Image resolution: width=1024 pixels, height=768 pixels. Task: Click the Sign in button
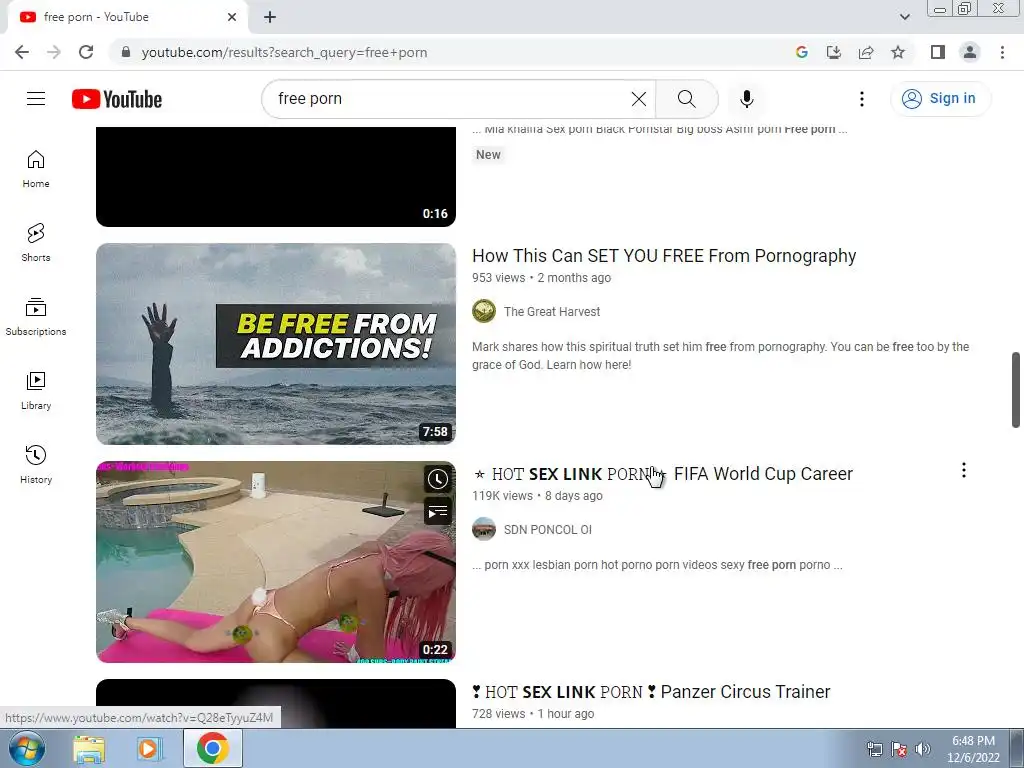(940, 99)
